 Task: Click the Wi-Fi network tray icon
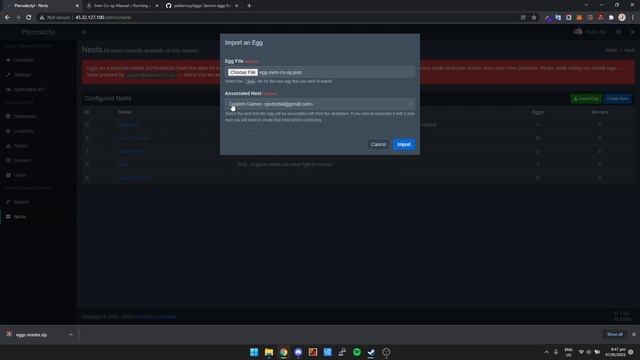point(581,352)
